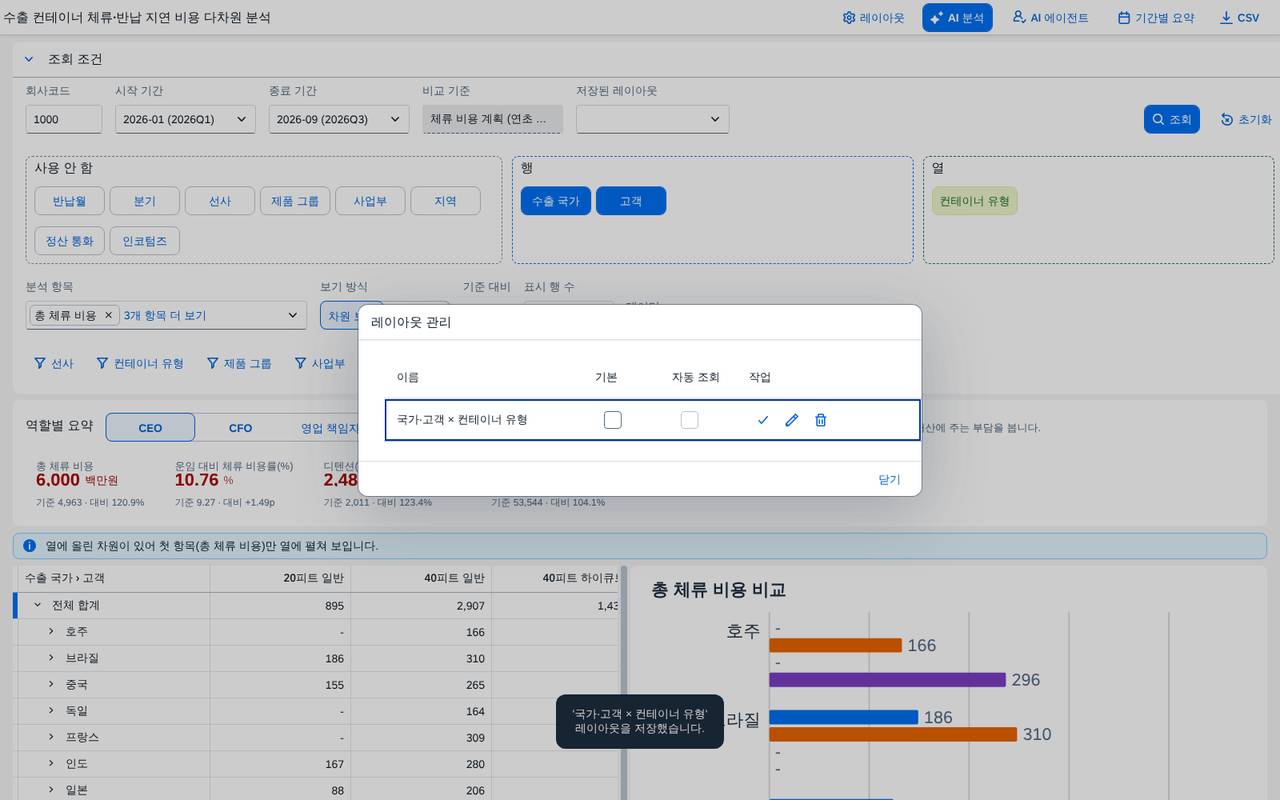Click the info icon in notice bar
Image resolution: width=1280 pixels, height=800 pixels.
(x=30, y=546)
